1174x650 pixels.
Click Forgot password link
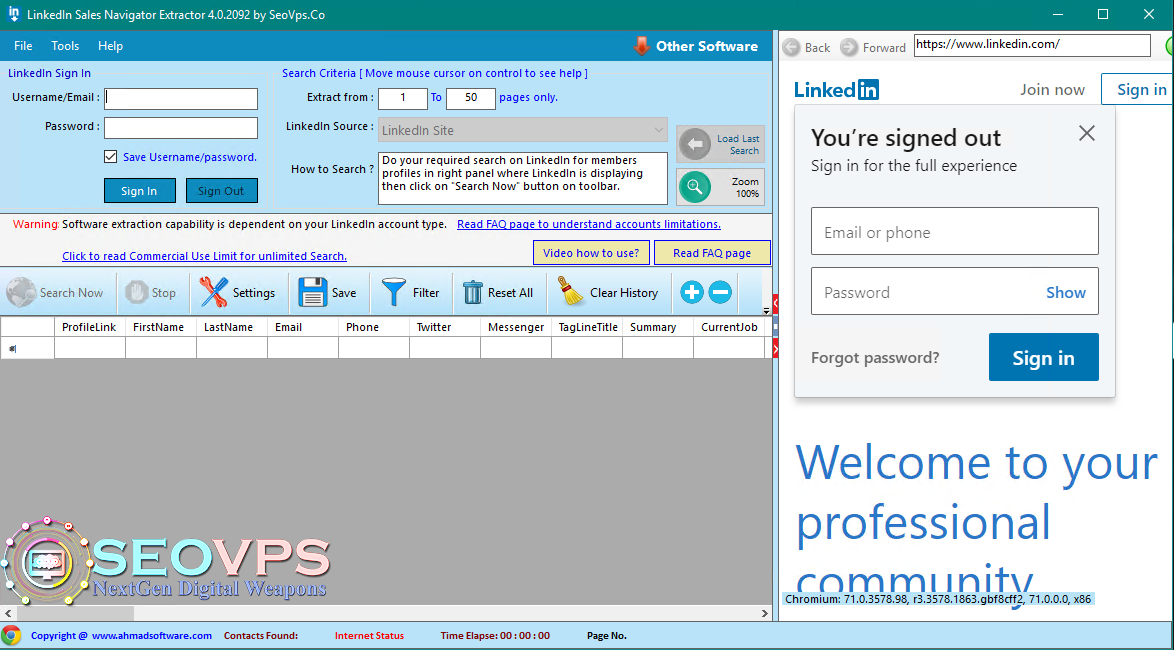[x=875, y=357]
